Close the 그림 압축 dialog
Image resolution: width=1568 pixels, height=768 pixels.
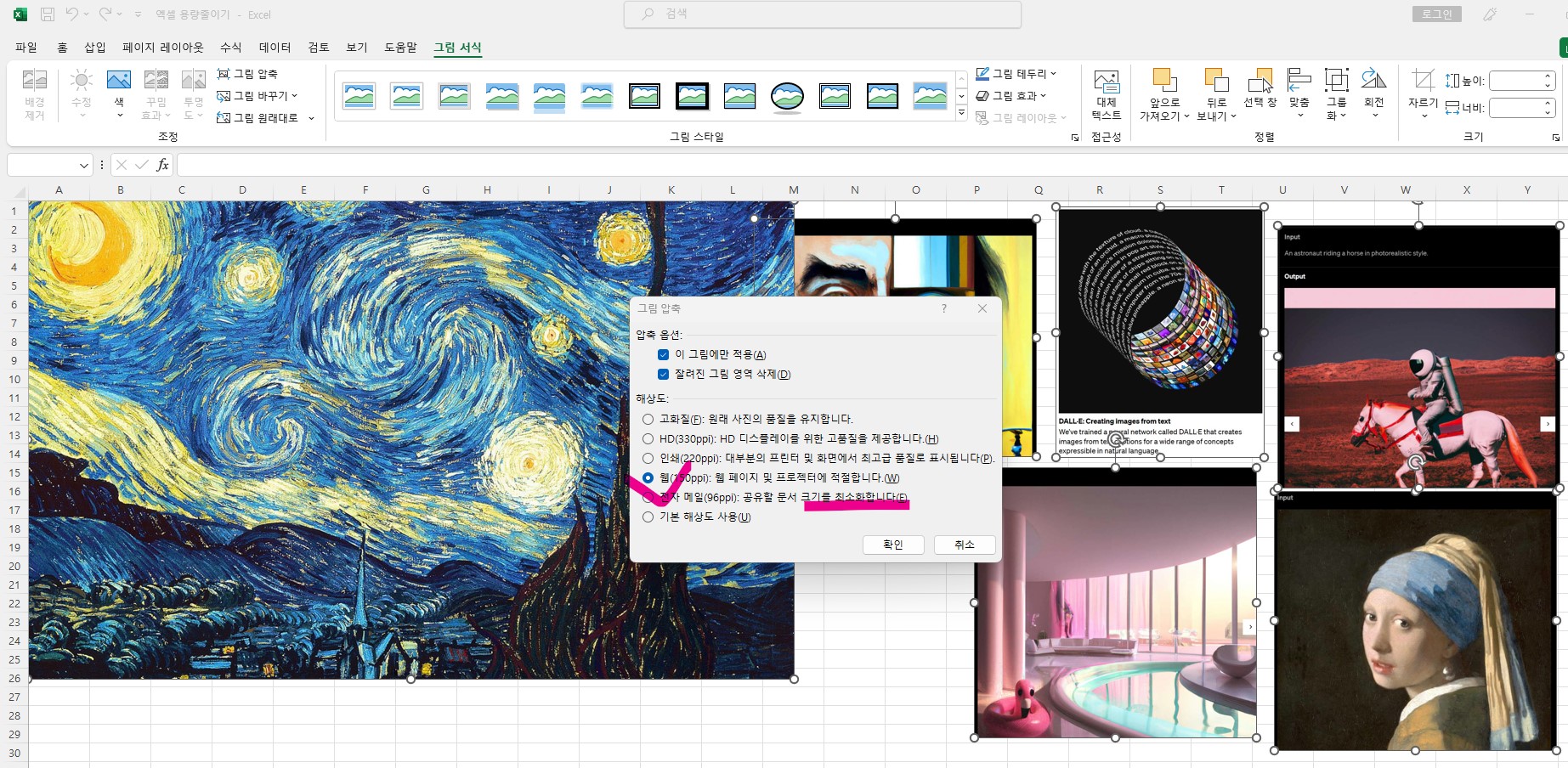[x=982, y=308]
